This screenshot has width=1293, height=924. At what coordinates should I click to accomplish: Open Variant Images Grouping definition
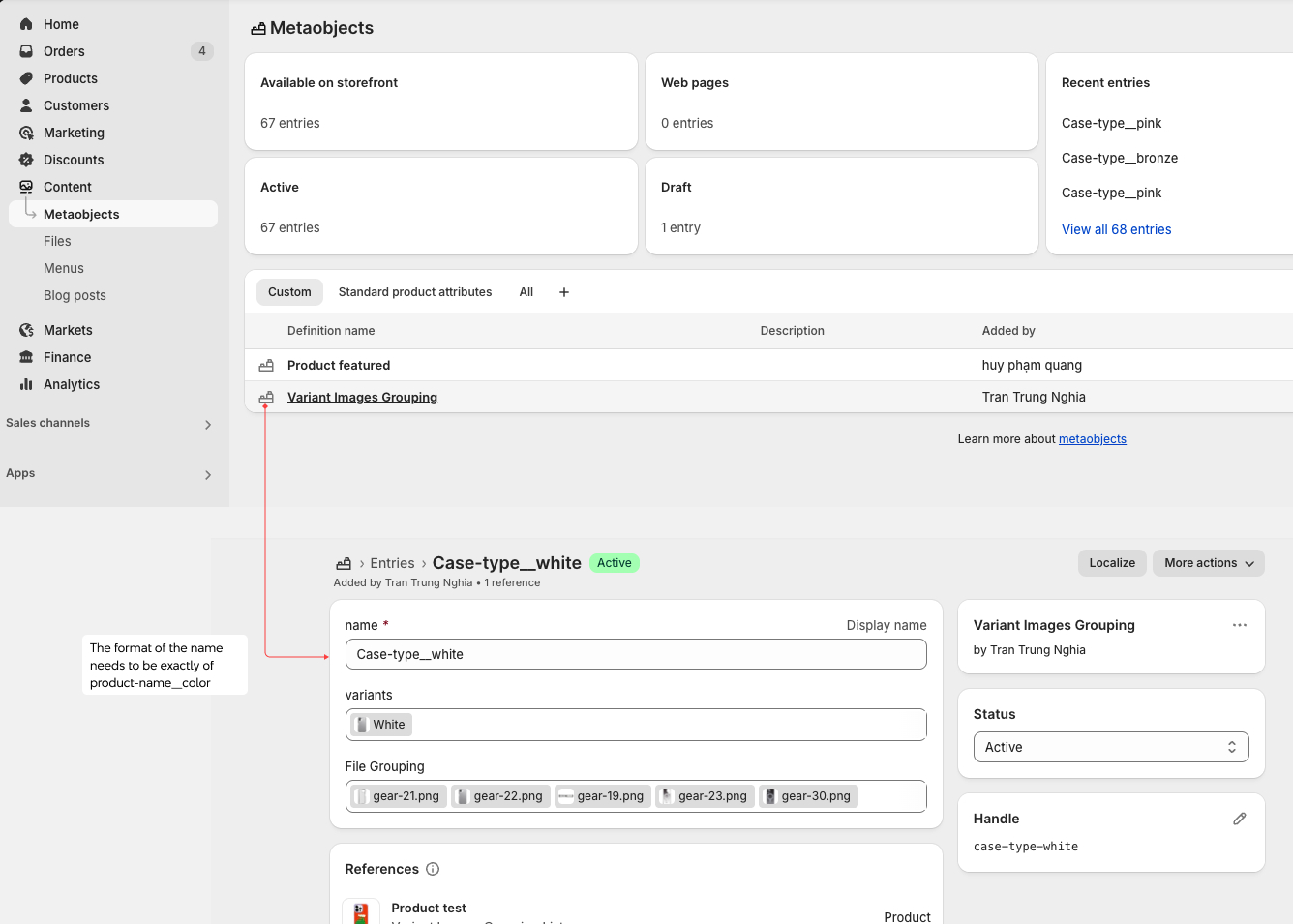pyautogui.click(x=362, y=397)
